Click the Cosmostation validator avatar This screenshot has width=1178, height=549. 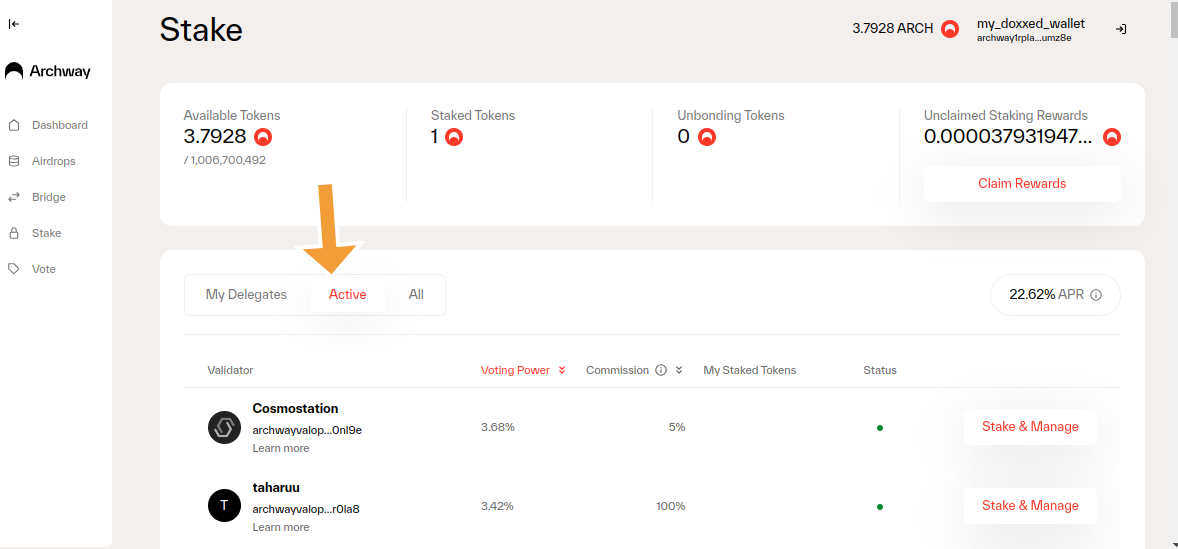pyautogui.click(x=224, y=427)
